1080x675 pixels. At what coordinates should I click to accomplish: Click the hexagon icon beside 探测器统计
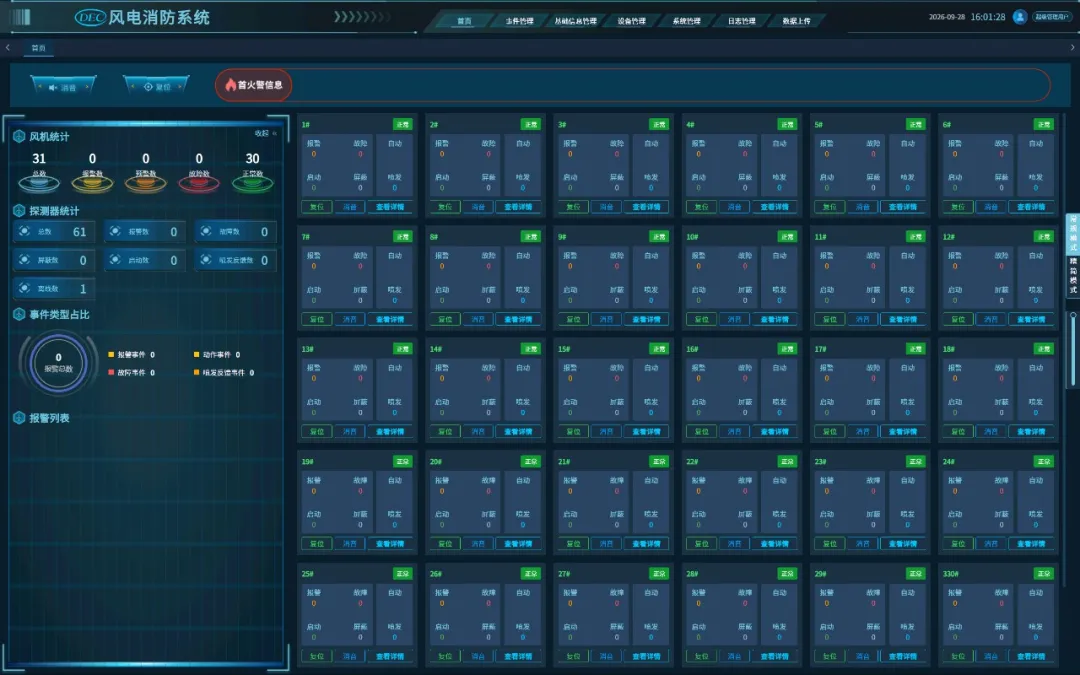click(19, 211)
